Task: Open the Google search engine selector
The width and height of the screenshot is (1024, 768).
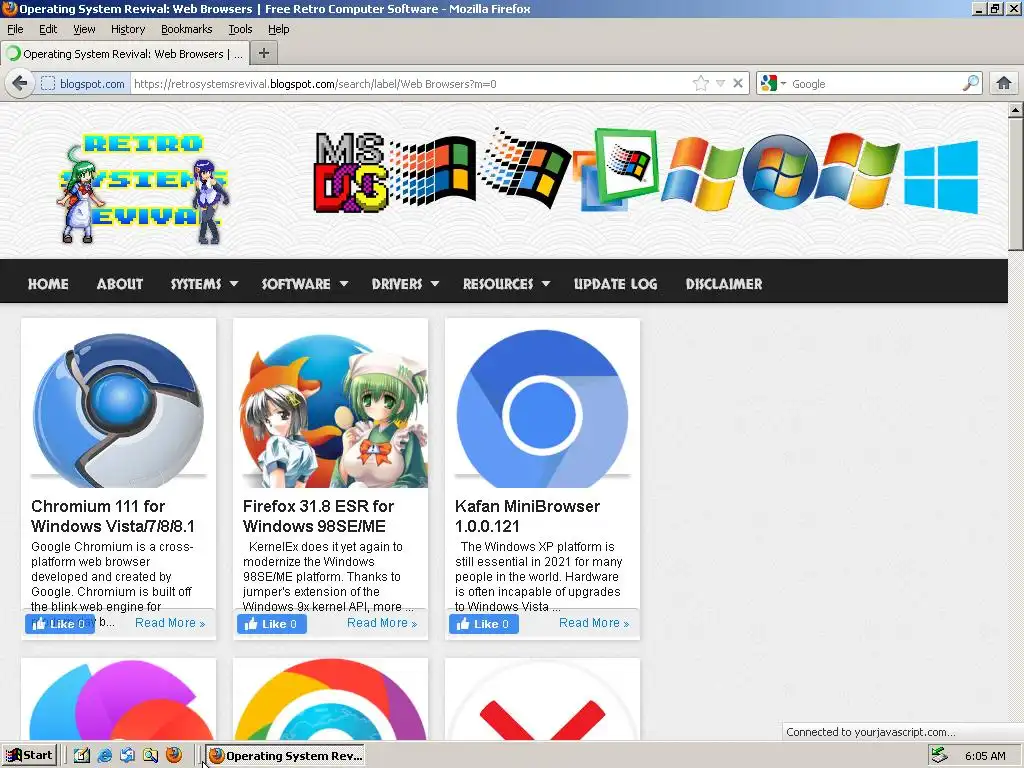Action: point(774,84)
